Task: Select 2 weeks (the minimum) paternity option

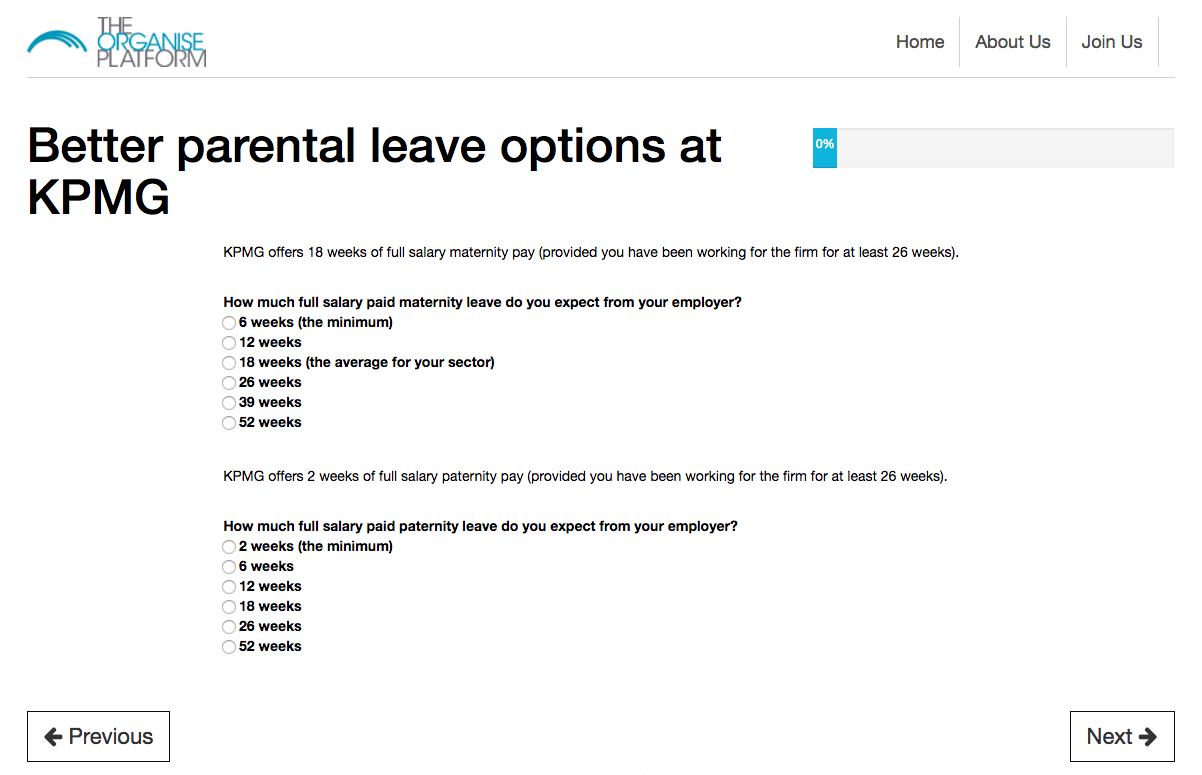Action: point(229,547)
